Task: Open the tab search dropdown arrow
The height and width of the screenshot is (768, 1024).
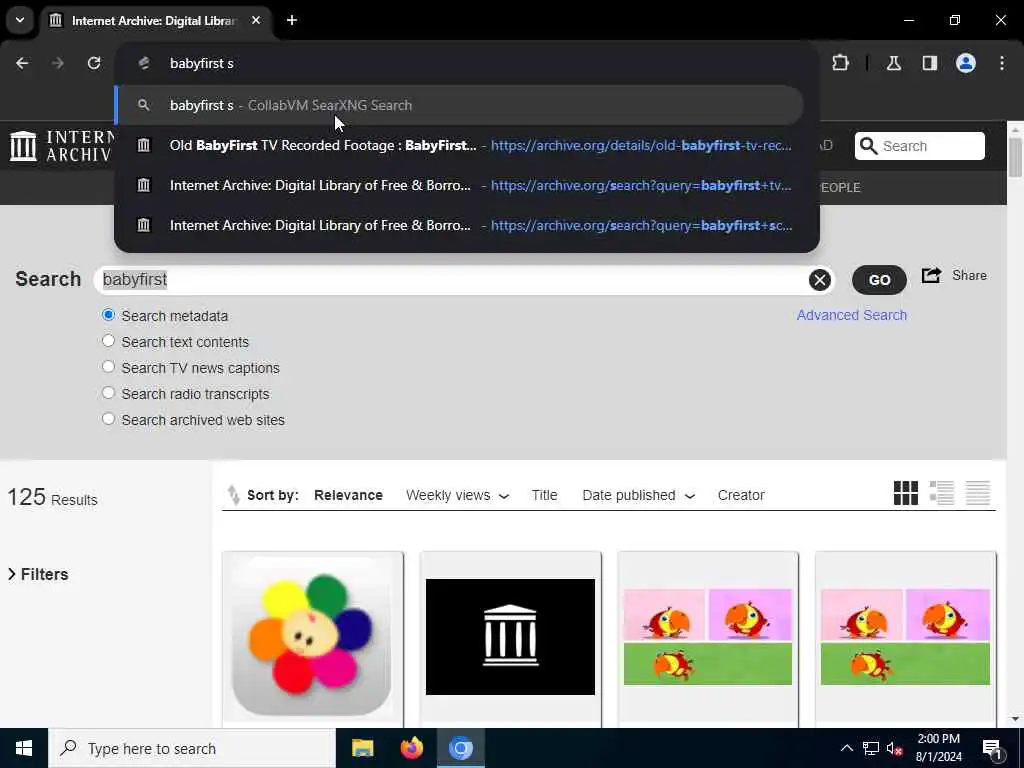Action: pyautogui.click(x=20, y=20)
